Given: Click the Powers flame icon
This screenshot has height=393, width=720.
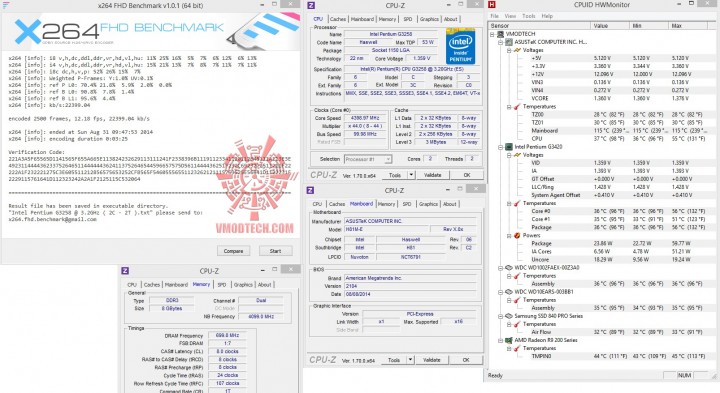Looking at the screenshot, I should pyautogui.click(x=517, y=236).
